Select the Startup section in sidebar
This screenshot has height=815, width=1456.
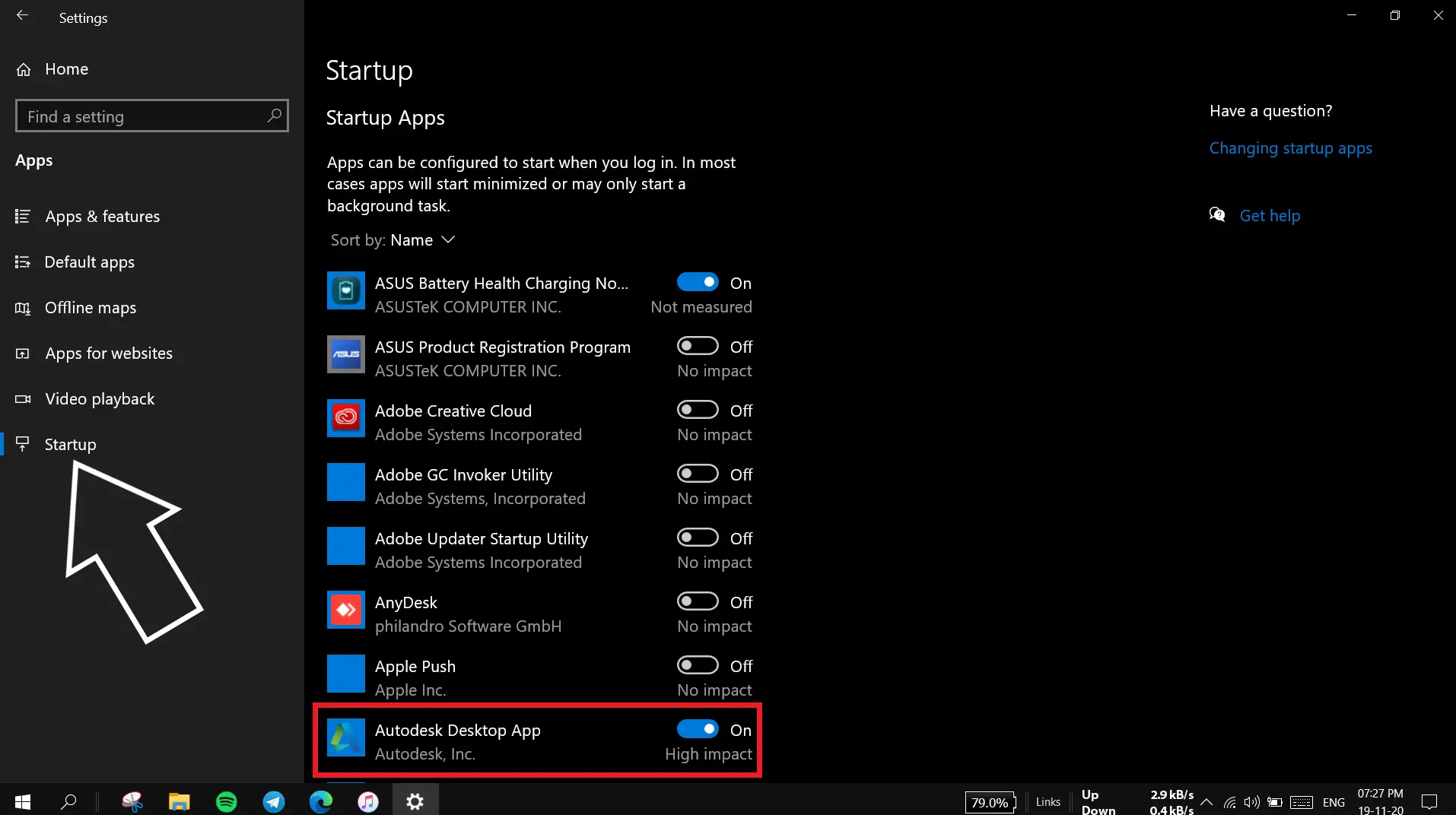[70, 445]
